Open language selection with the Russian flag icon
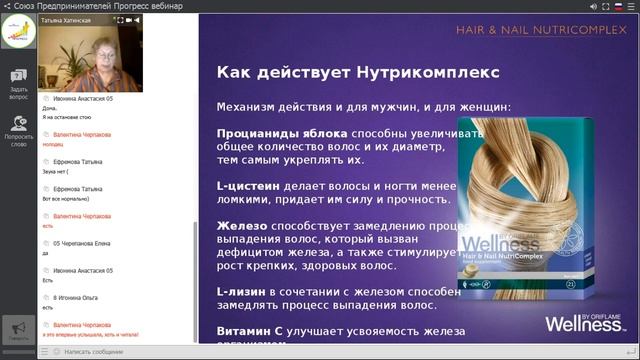The height and width of the screenshot is (360, 640). pyautogui.click(x=619, y=7)
